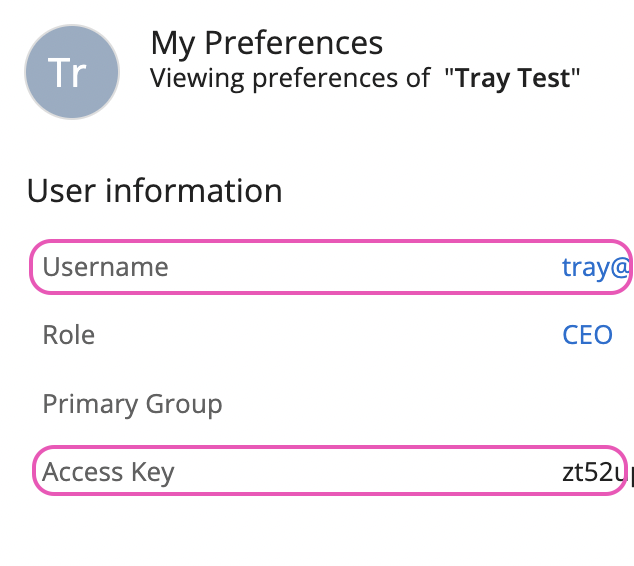634x566 pixels.
Task: Select the access key value starting "zt52u"
Action: (597, 472)
